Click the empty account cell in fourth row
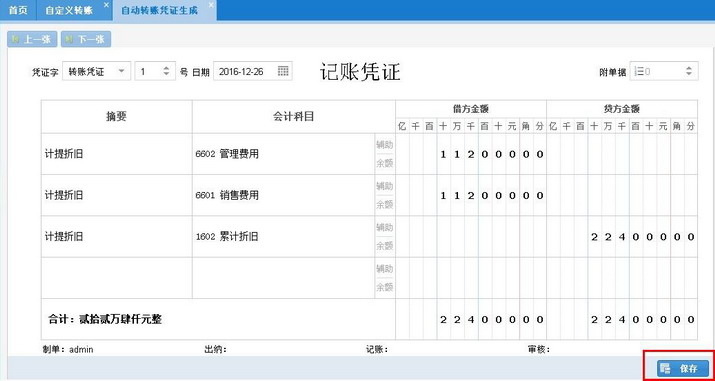The width and height of the screenshot is (715, 381). 283,278
